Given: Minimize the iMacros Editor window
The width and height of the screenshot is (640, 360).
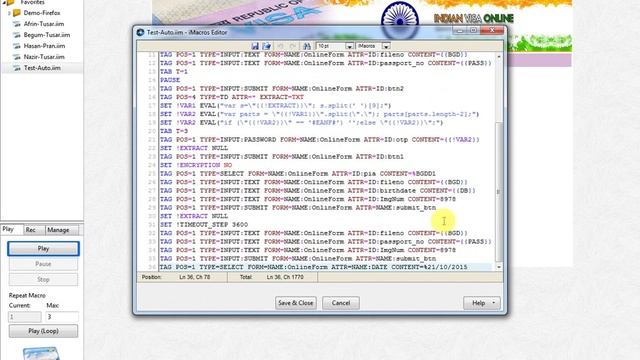Looking at the screenshot, I should 460,30.
